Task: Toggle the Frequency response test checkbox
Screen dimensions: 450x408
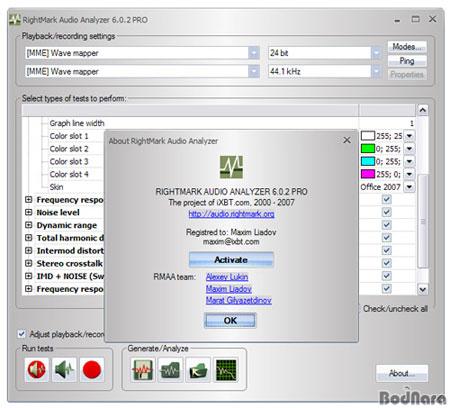Action: [x=387, y=199]
